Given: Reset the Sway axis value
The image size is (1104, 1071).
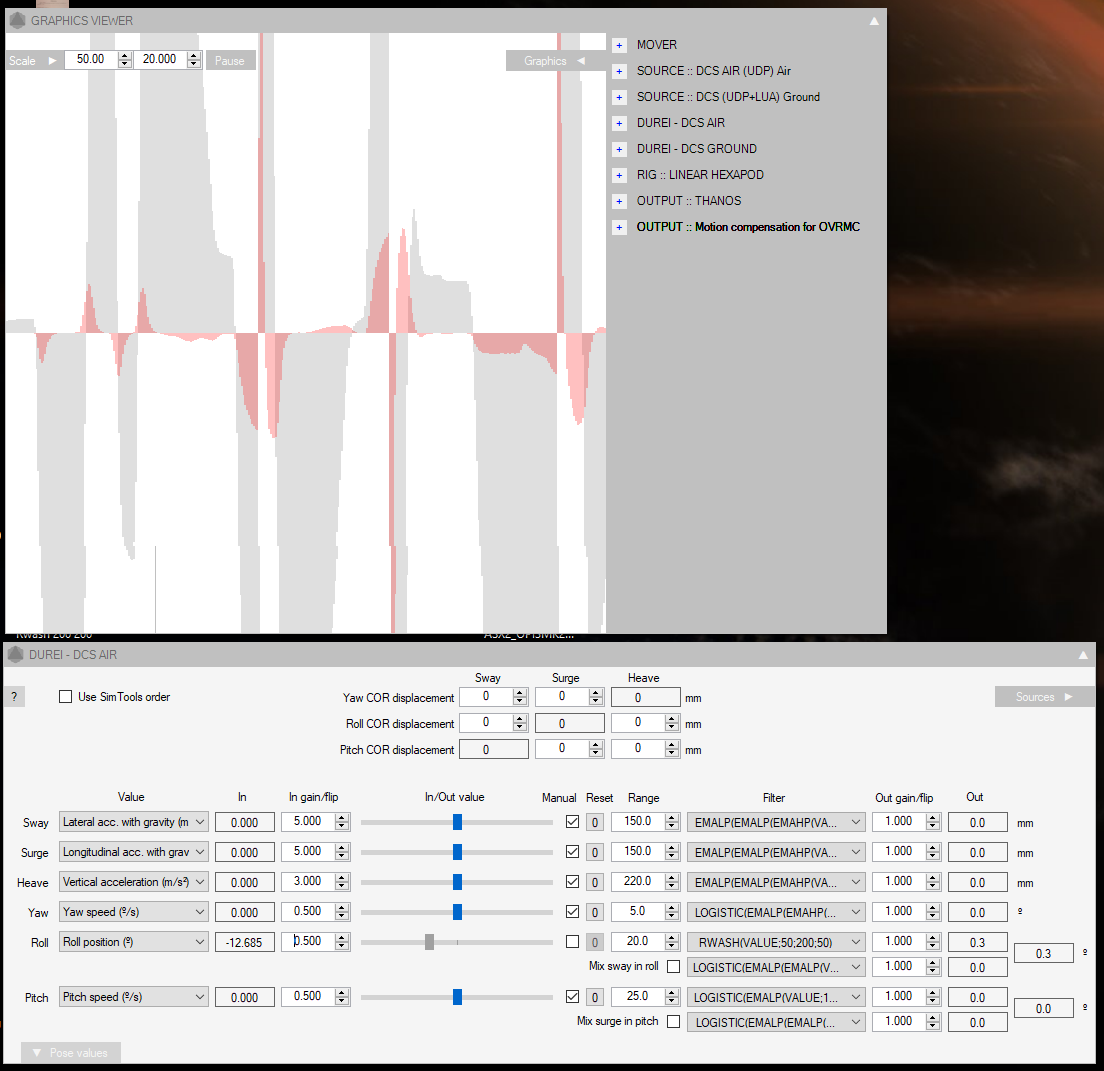Looking at the screenshot, I should [x=595, y=823].
